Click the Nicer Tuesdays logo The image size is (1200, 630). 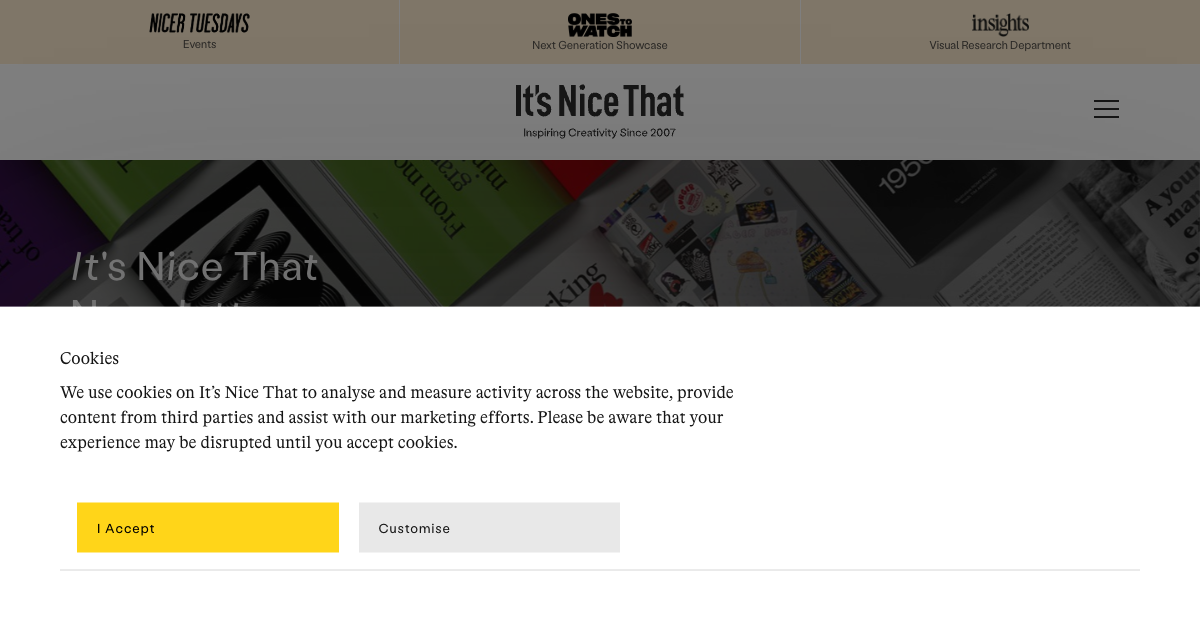coord(199,23)
